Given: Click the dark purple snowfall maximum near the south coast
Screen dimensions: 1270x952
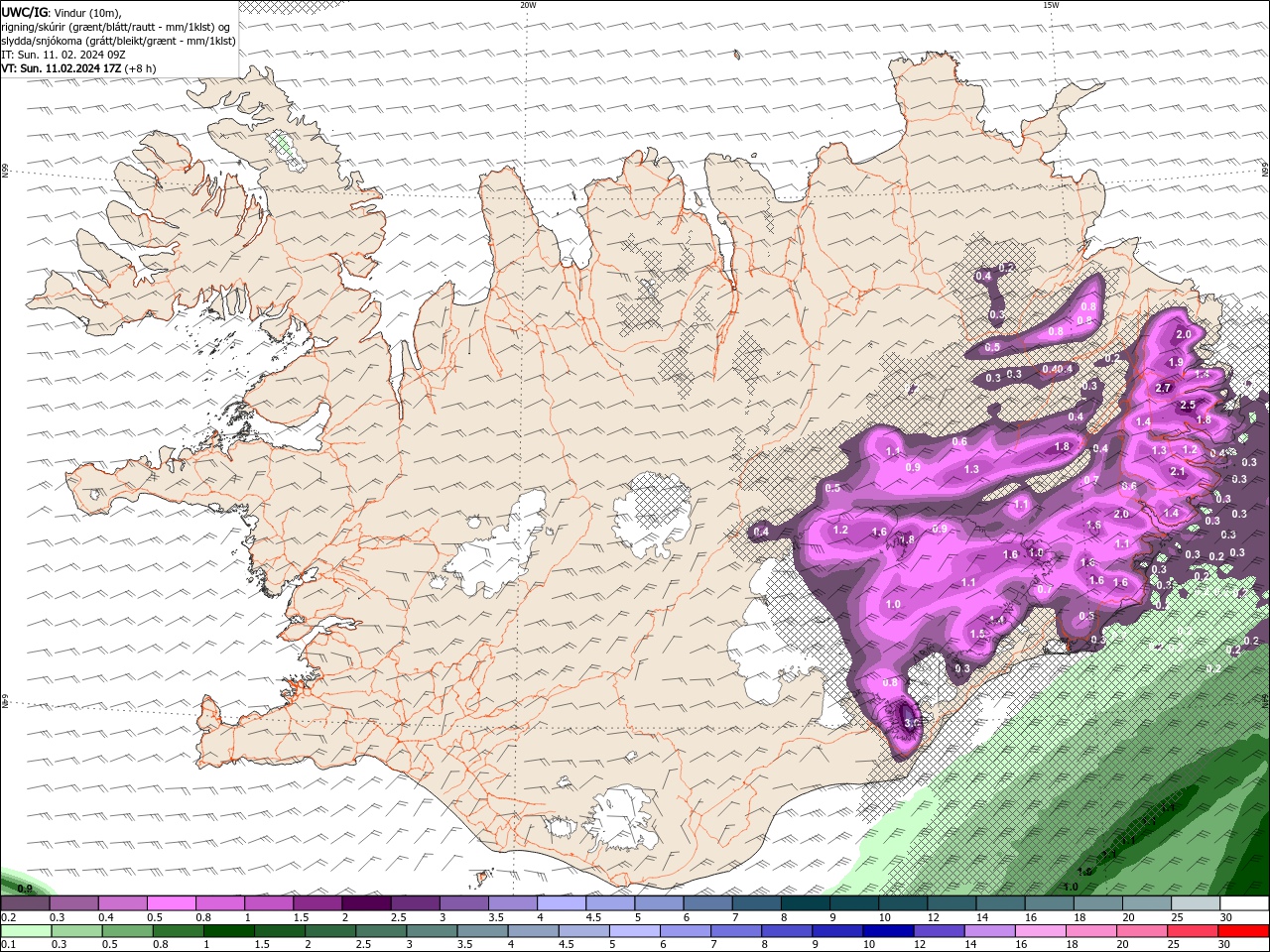Looking at the screenshot, I should (x=908, y=718).
